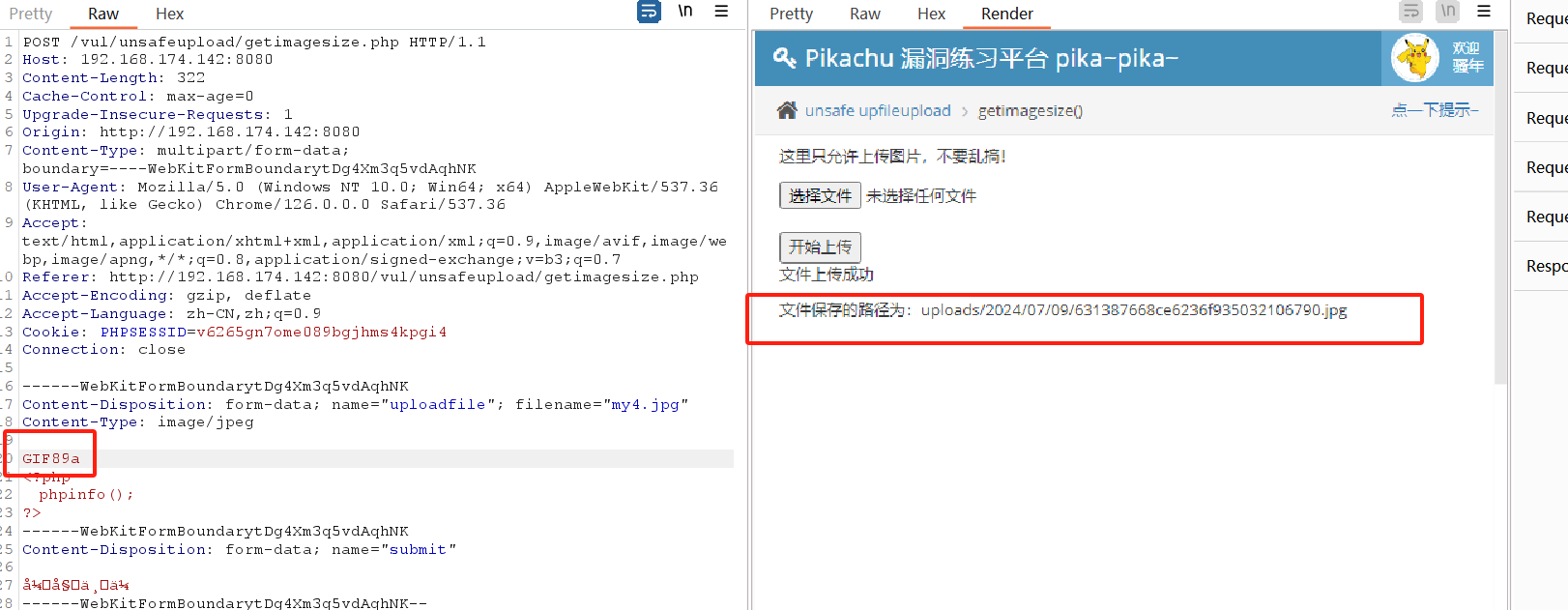Click the '文件上传成功' success message
The image size is (1568, 610).
[827, 275]
